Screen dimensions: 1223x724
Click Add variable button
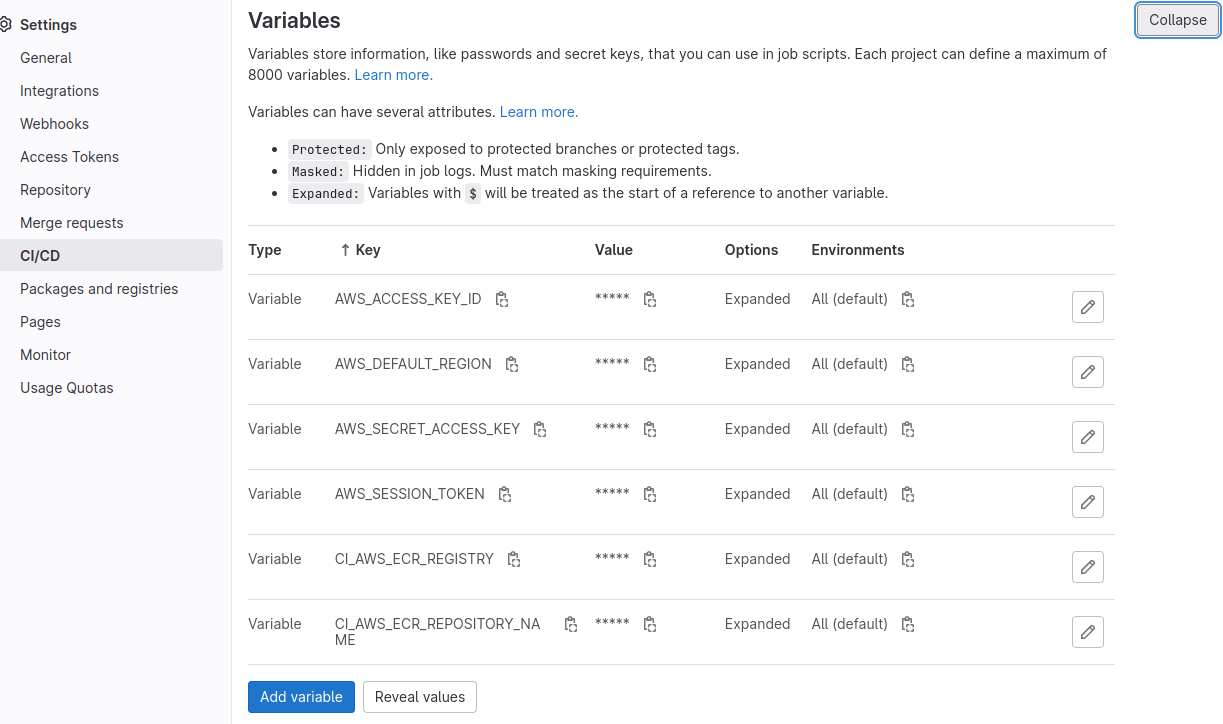[301, 697]
